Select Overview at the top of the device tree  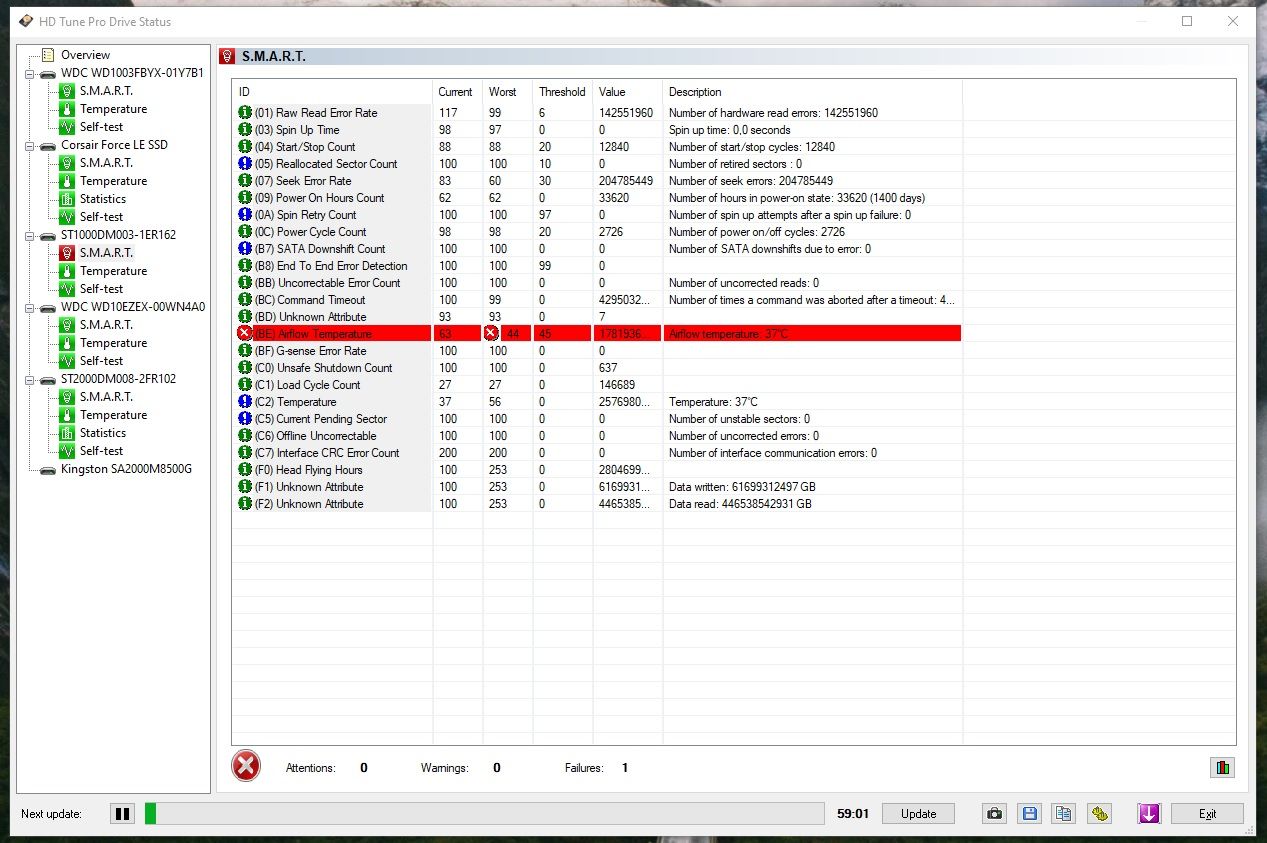click(x=84, y=54)
